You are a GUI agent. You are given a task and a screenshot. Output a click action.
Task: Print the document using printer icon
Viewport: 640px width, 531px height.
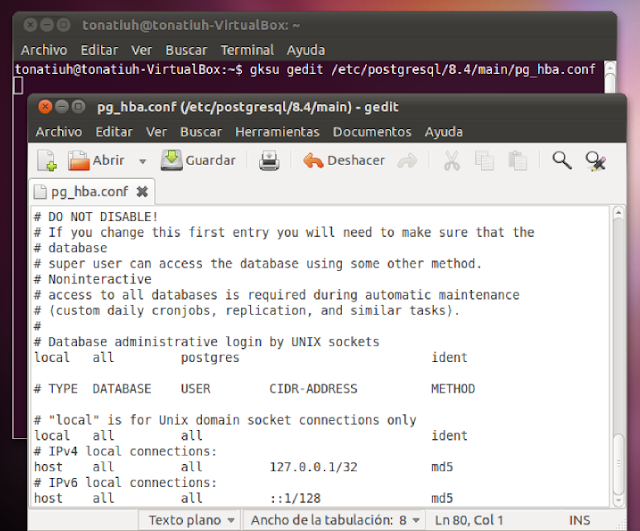[x=269, y=160]
